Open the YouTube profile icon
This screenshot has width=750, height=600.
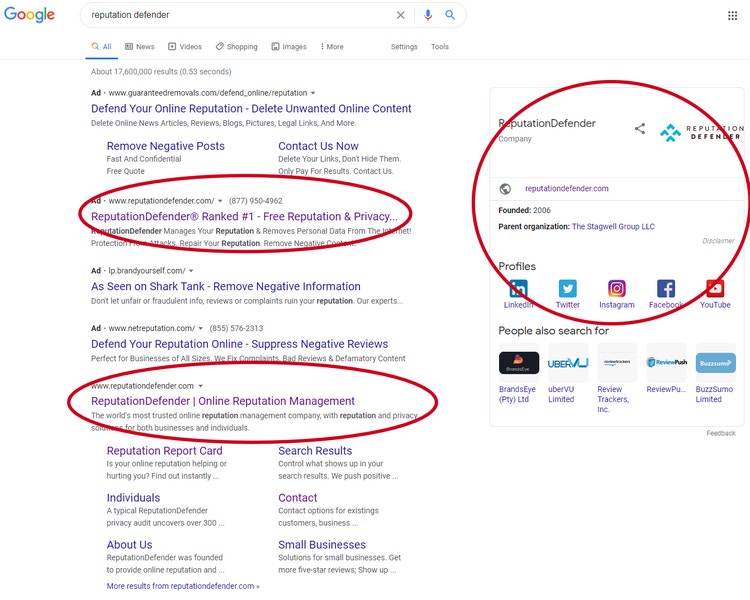(x=715, y=289)
